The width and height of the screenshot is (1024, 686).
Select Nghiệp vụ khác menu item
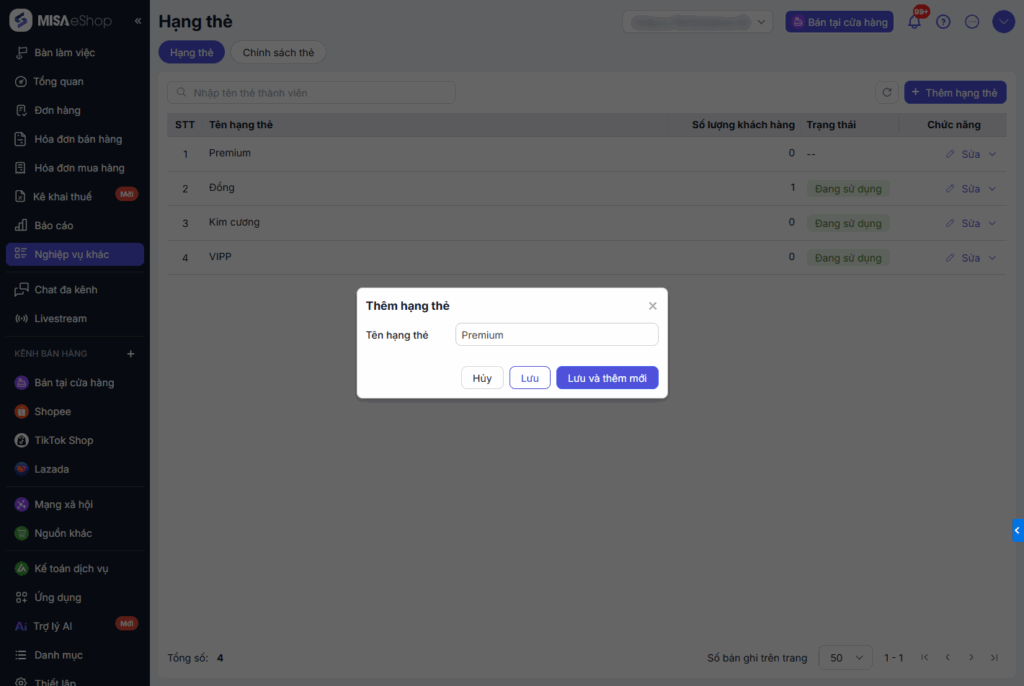click(x=74, y=254)
